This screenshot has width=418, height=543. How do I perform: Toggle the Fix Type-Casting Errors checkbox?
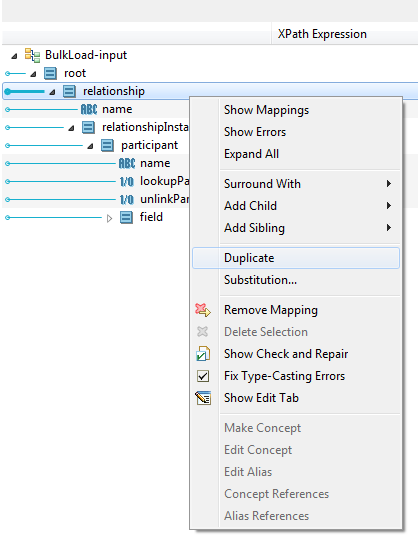coord(203,376)
